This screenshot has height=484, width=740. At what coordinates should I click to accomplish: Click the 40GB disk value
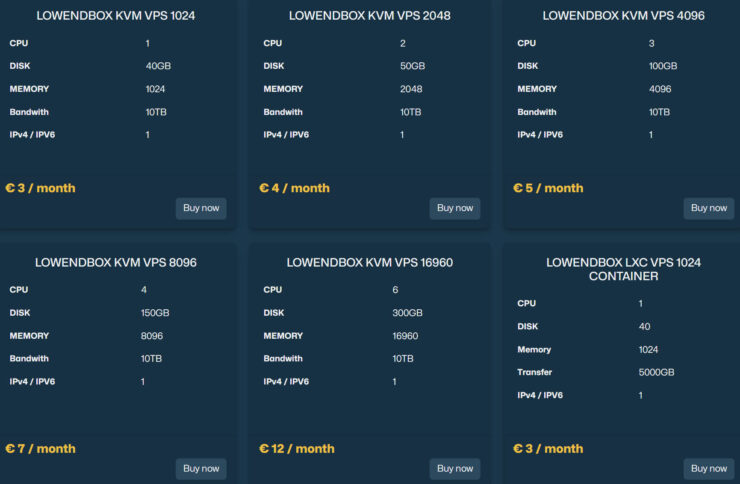tap(158, 66)
